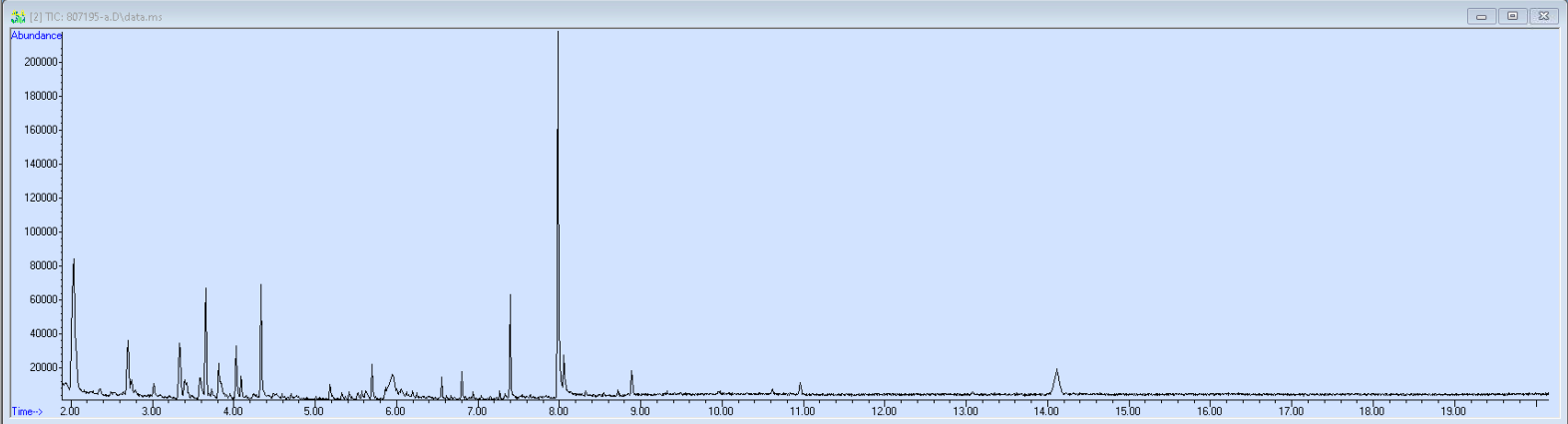Screen dimensions: 1568x424
Task: Select the peak near 2.70 minutes
Action: tap(128, 367)
